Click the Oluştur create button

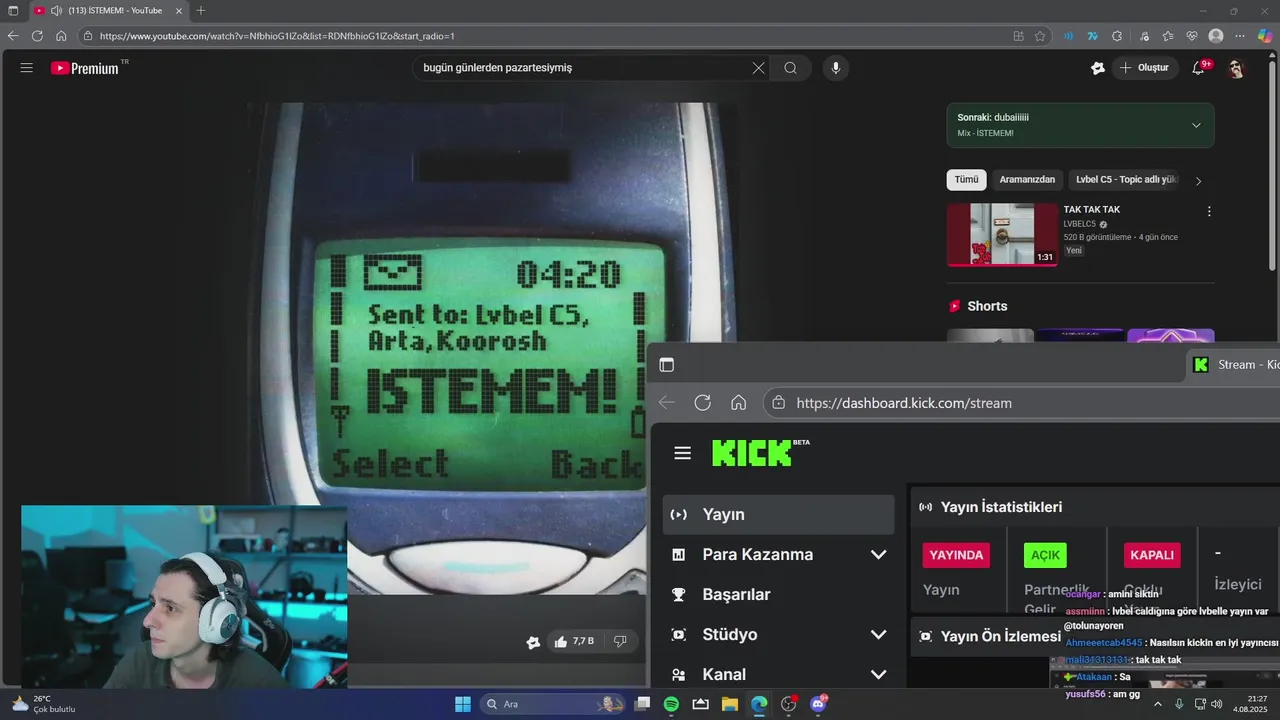(x=1145, y=68)
